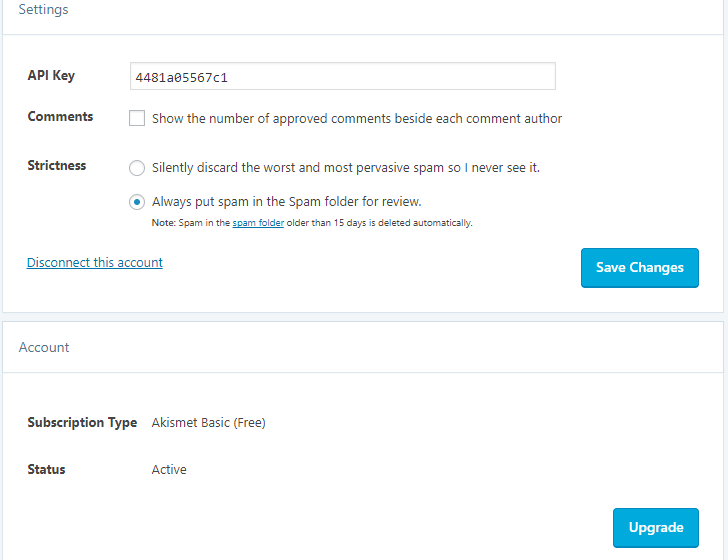Click Disconnect this account link
Image resolution: width=728 pixels, height=560 pixels.
(95, 262)
